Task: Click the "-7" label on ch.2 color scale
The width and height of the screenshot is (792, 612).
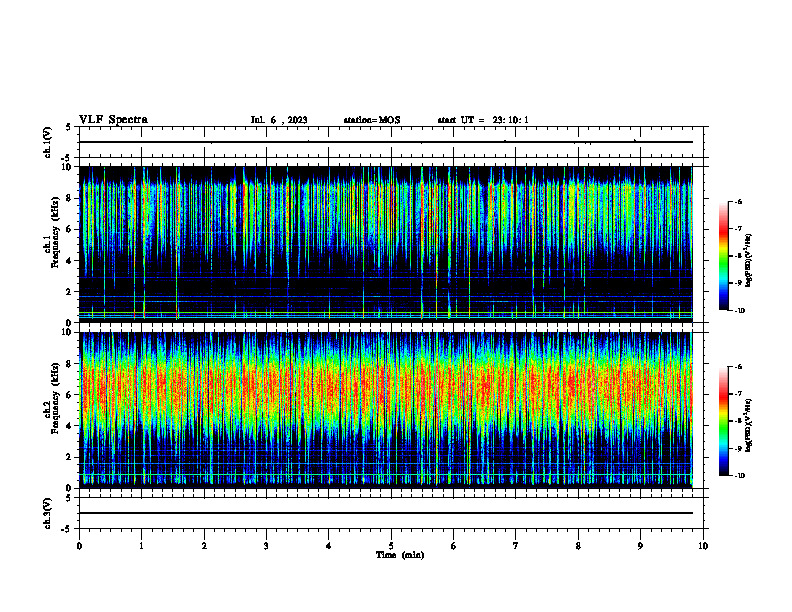Action: pos(738,394)
